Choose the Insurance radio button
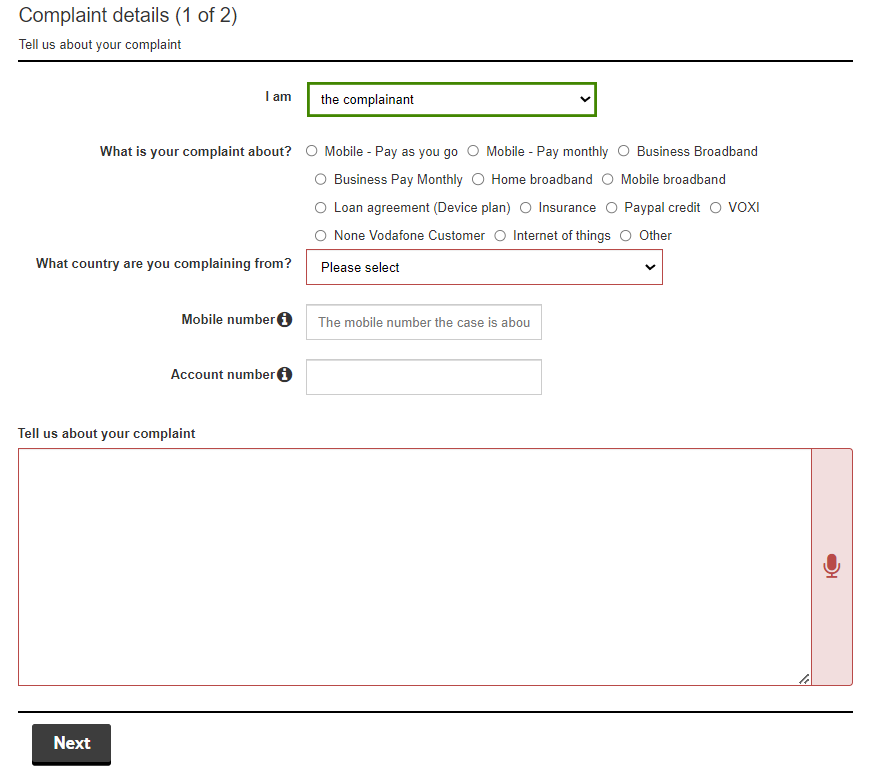 [526, 208]
